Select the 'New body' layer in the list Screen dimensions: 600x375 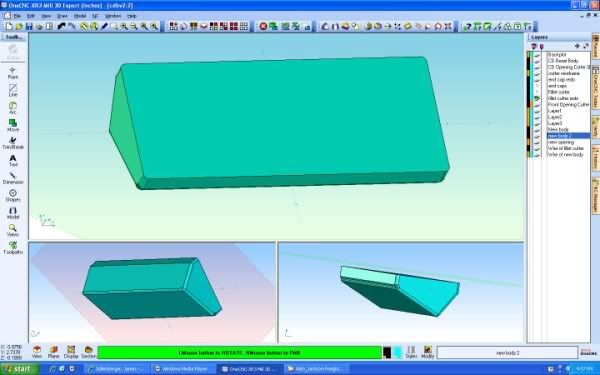tap(558, 129)
